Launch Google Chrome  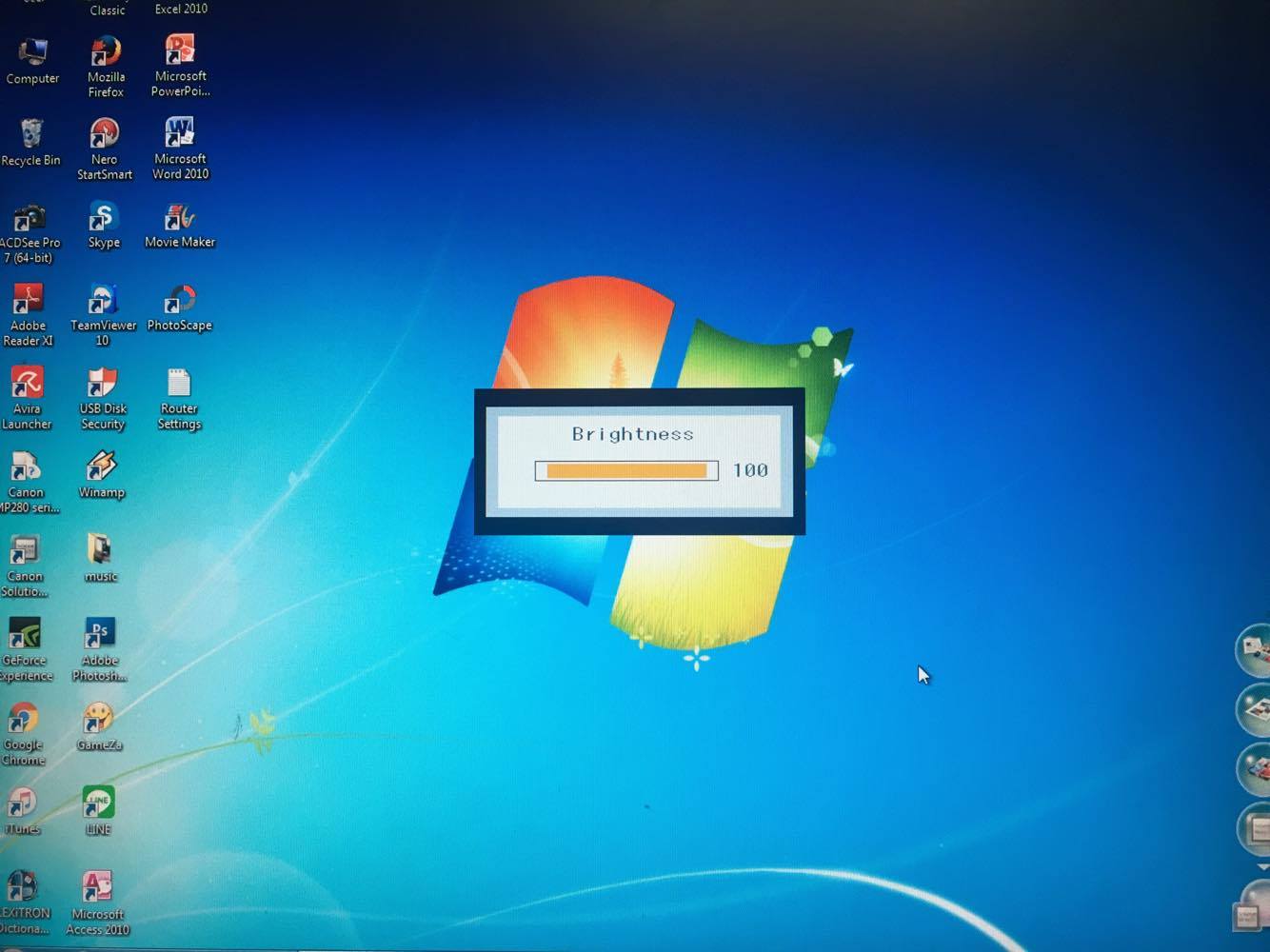pyautogui.click(x=24, y=734)
